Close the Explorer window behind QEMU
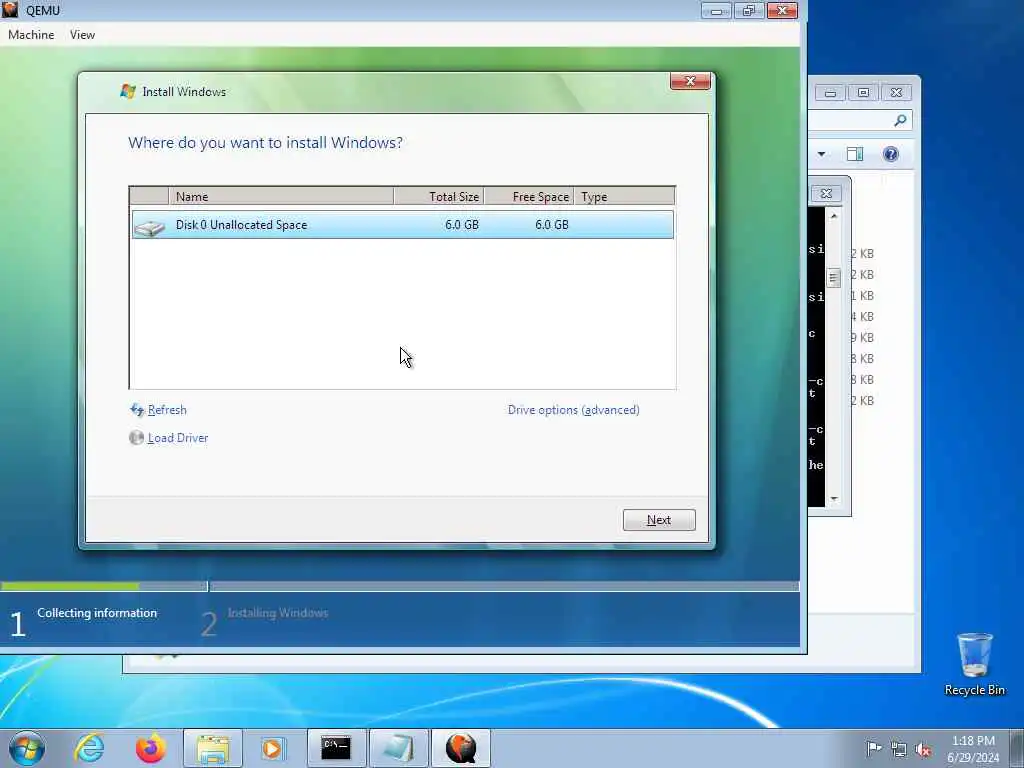 pos(897,93)
